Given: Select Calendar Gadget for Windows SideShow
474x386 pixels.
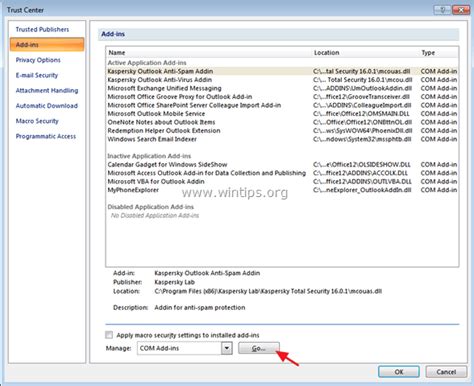Looking at the screenshot, I should click(x=282, y=165).
